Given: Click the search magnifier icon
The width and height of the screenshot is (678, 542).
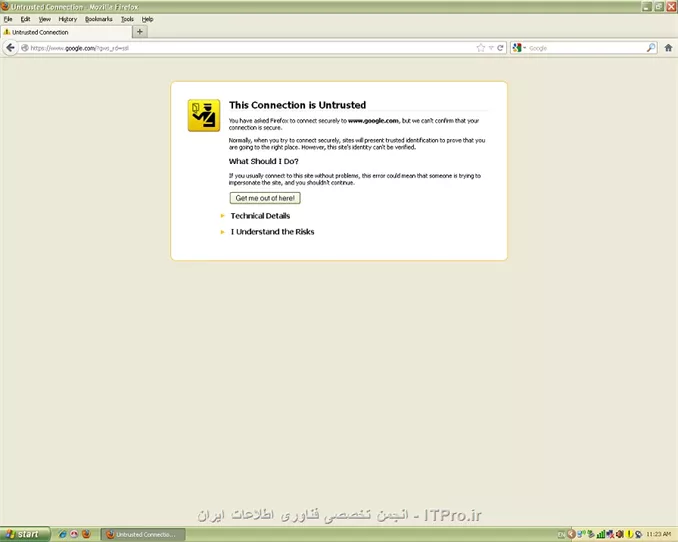Looking at the screenshot, I should point(650,48).
